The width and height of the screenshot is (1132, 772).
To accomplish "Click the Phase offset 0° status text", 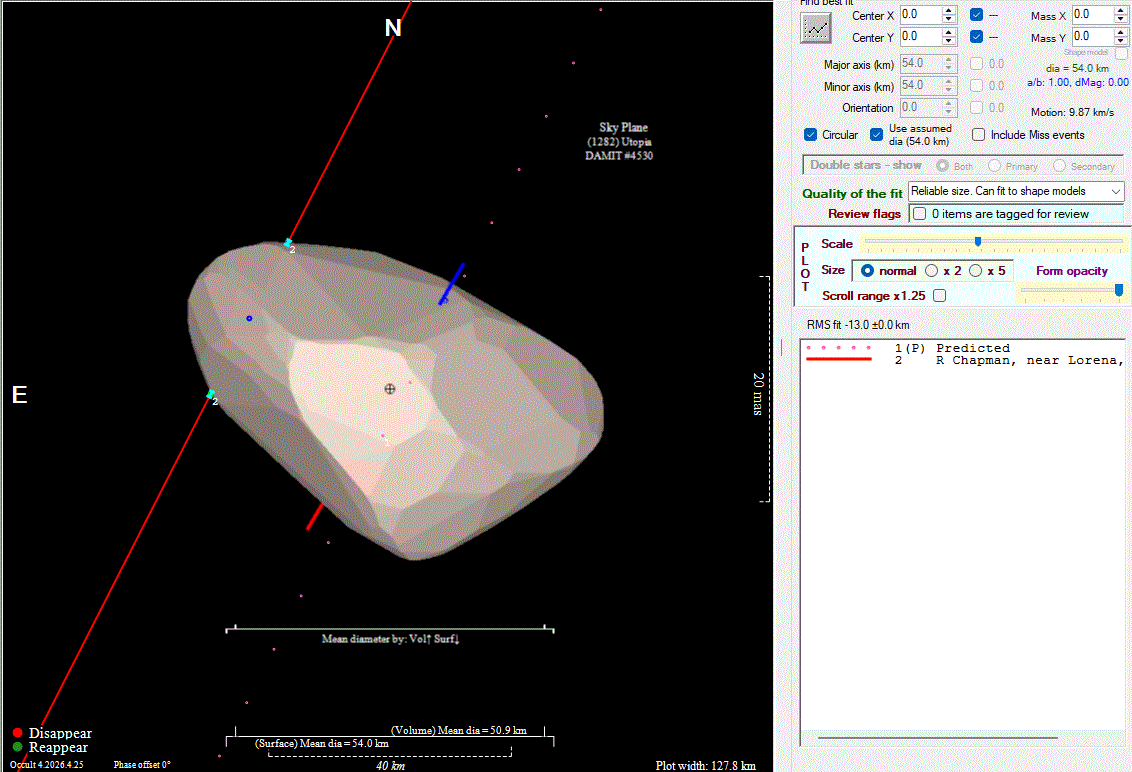I will 142,765.
